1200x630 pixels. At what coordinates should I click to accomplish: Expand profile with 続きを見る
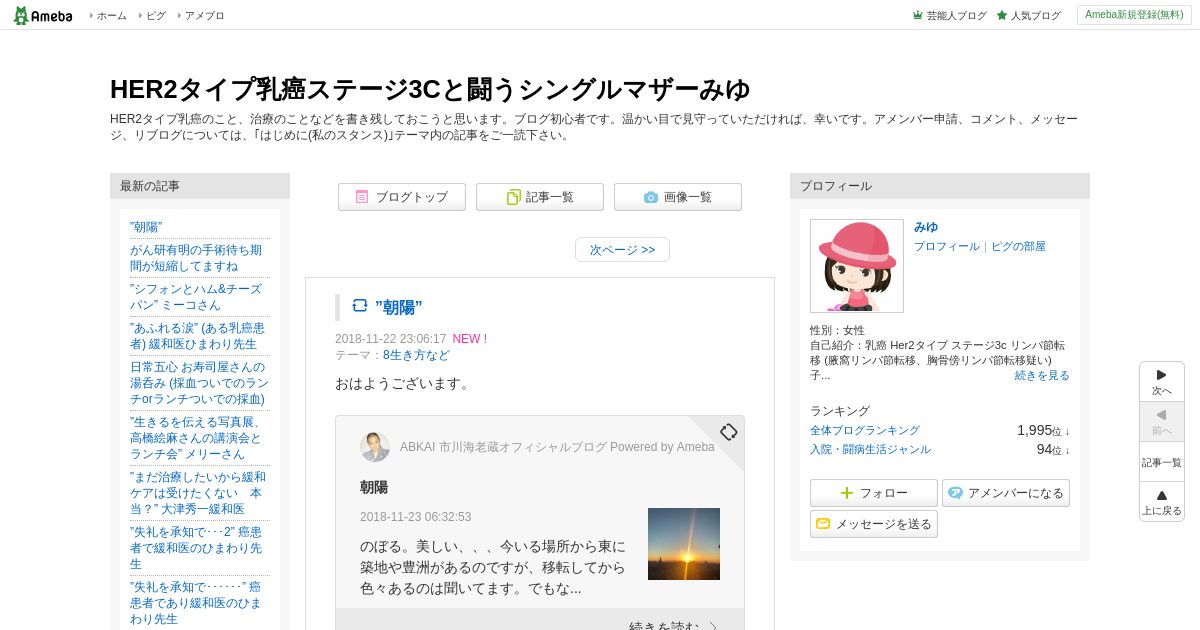(x=1042, y=375)
